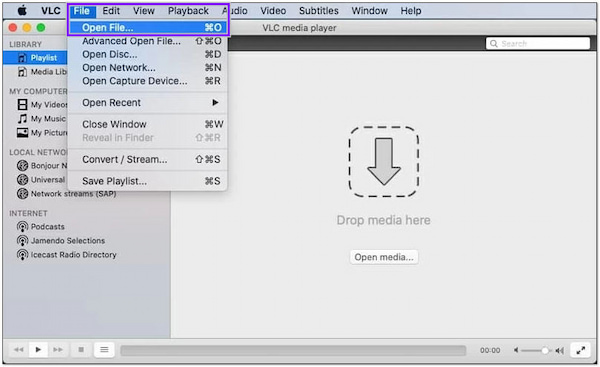Click the yellow minimize window button

point(27,28)
